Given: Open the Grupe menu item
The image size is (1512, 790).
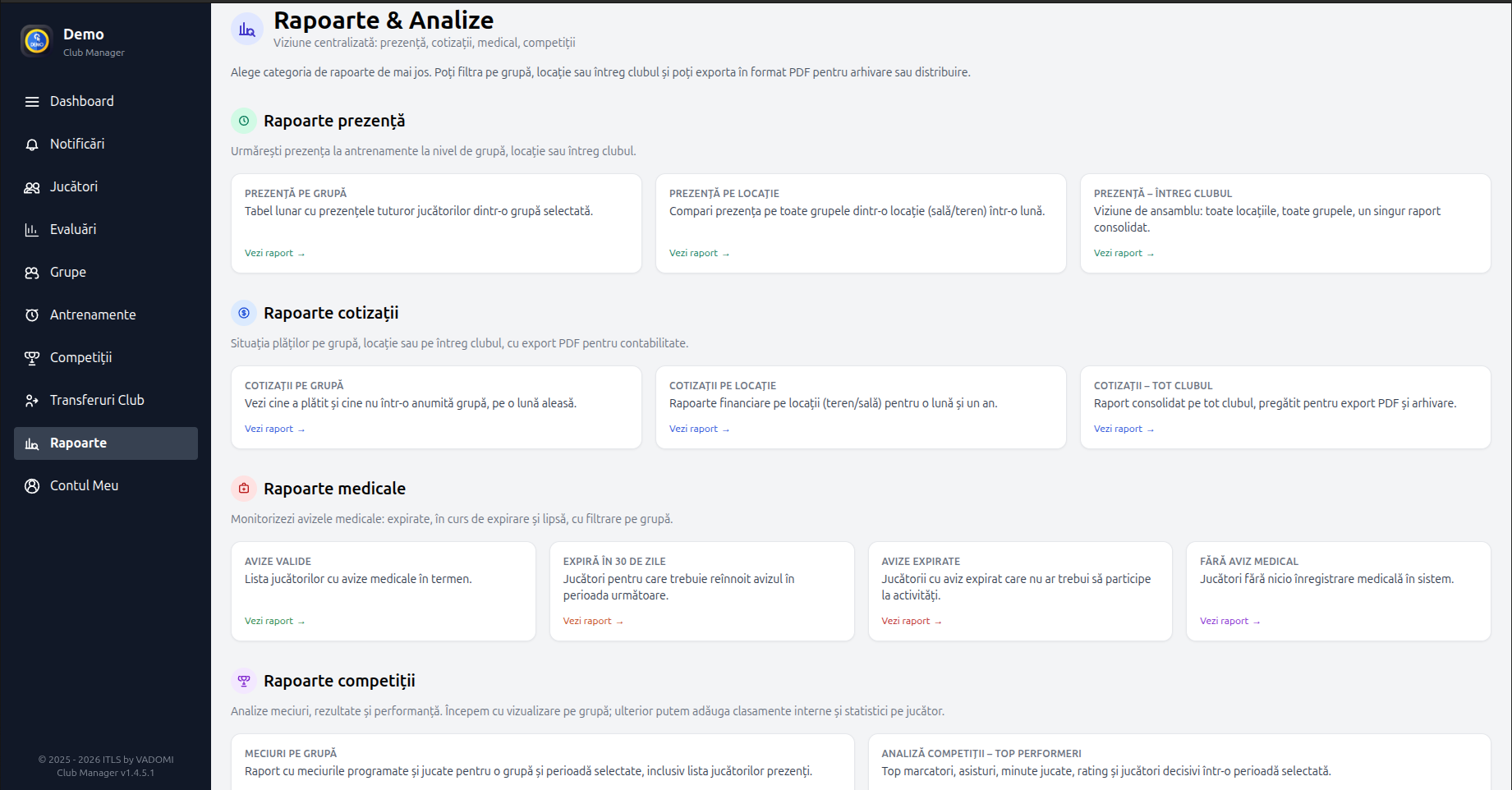Looking at the screenshot, I should [x=67, y=273].
